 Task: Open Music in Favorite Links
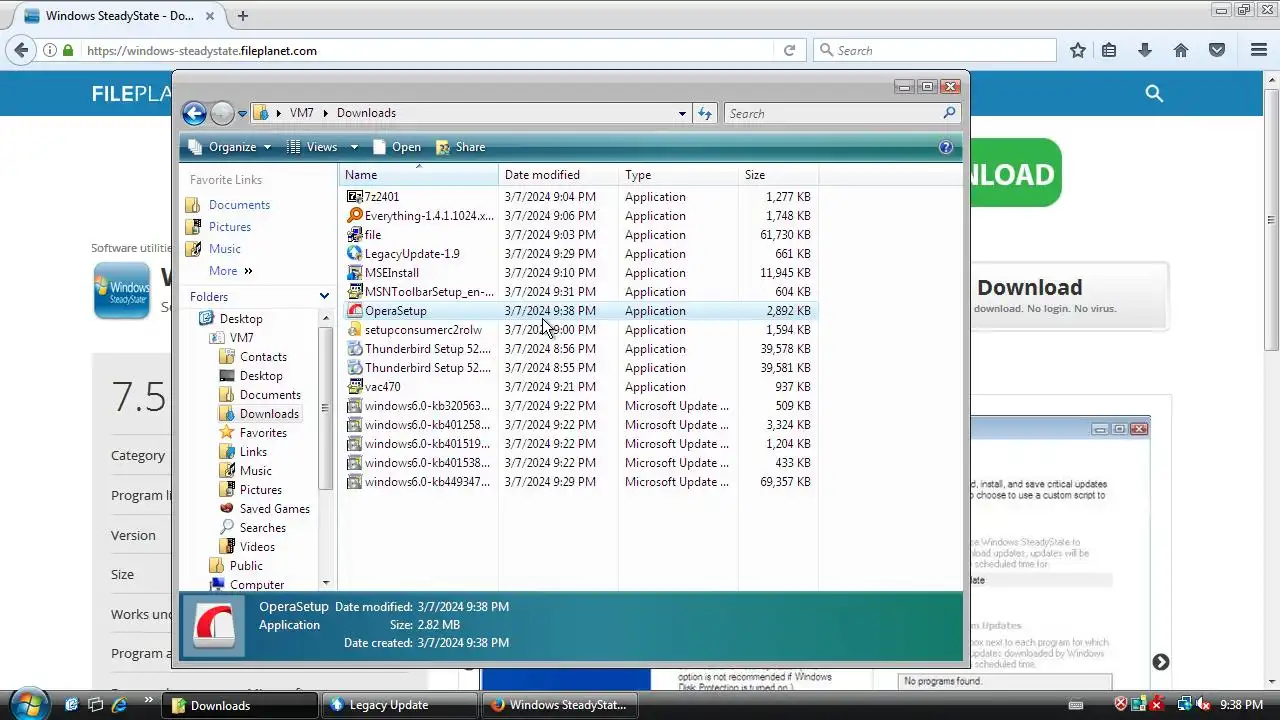(x=213, y=249)
